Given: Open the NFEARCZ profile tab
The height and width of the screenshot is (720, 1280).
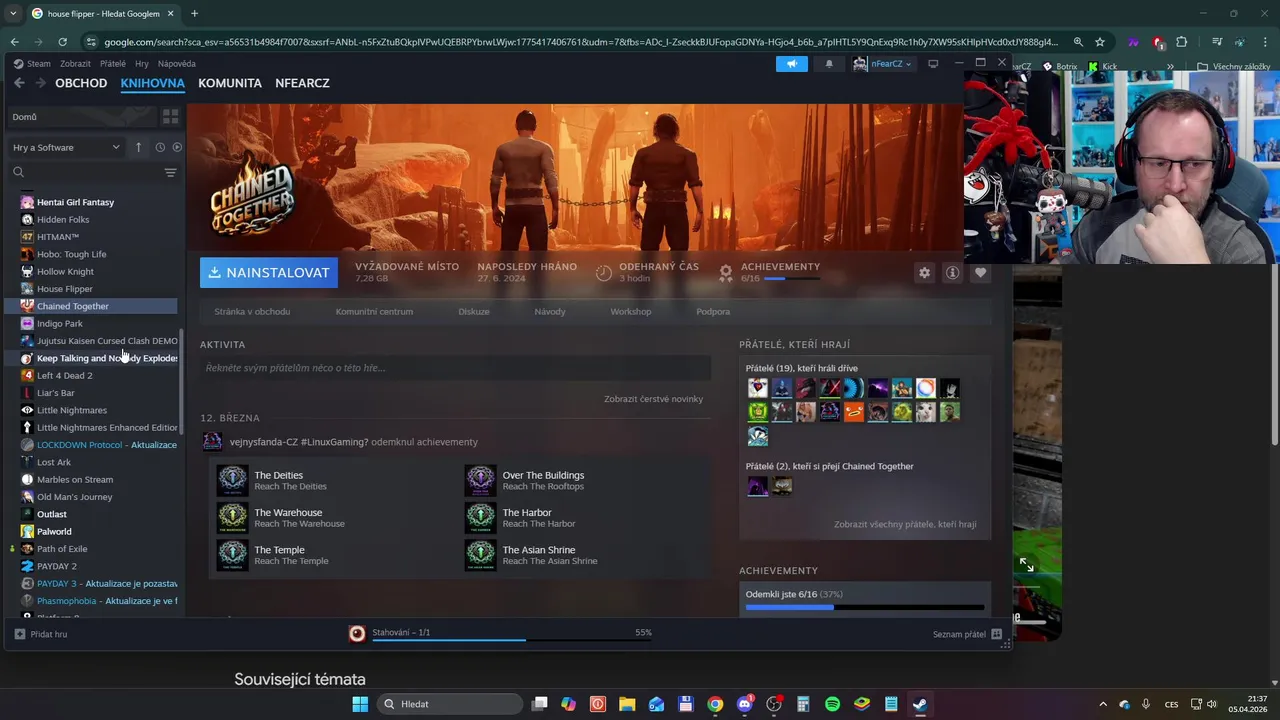Looking at the screenshot, I should [x=302, y=83].
